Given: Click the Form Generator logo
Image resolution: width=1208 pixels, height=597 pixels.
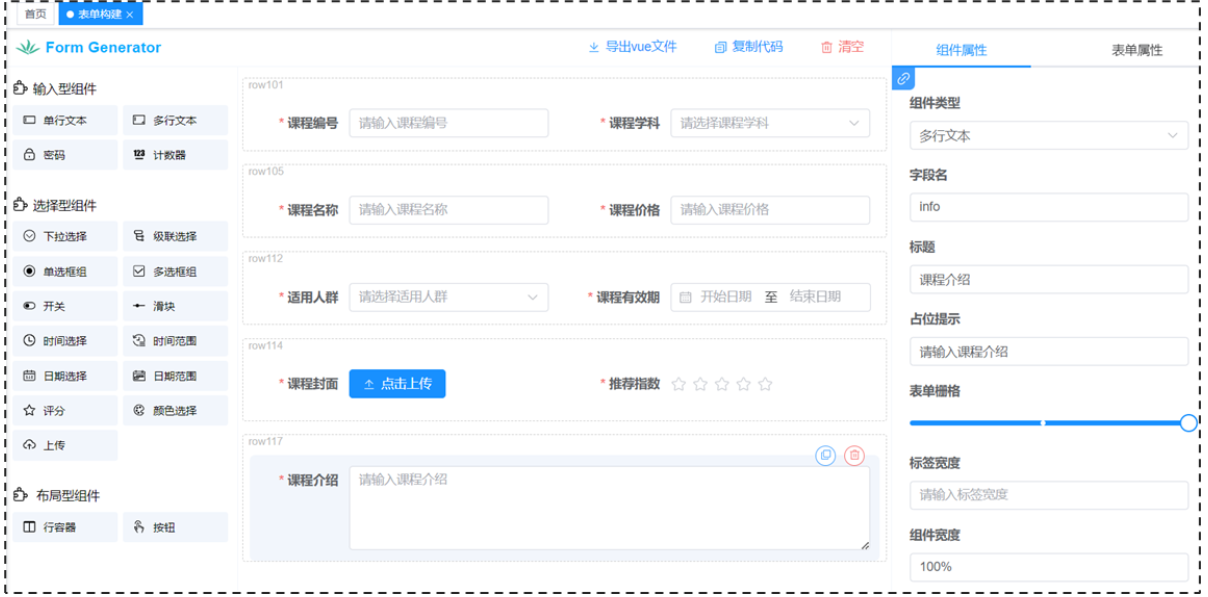Looking at the screenshot, I should point(89,47).
